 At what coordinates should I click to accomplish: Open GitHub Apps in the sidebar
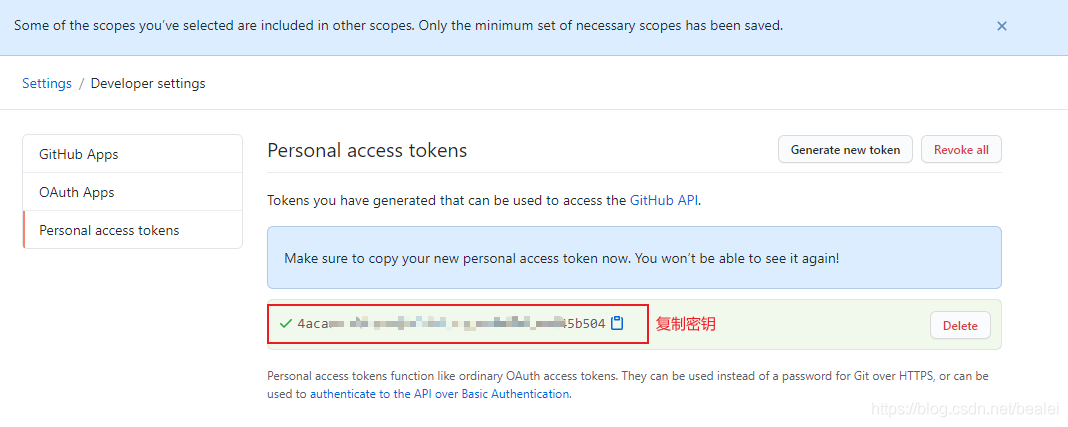click(x=79, y=154)
